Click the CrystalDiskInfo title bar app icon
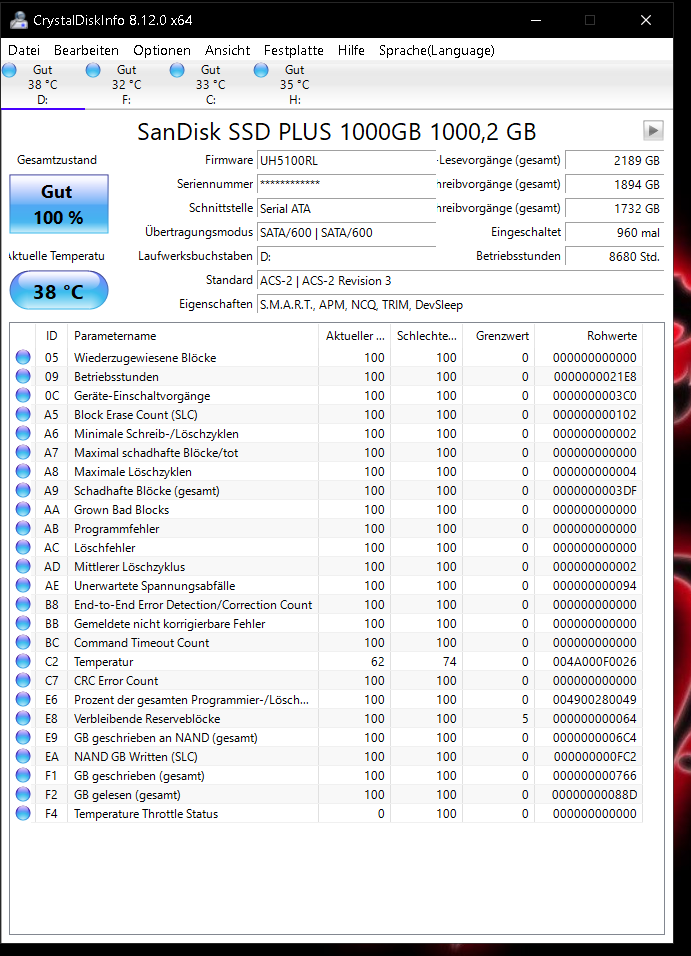 (19, 20)
